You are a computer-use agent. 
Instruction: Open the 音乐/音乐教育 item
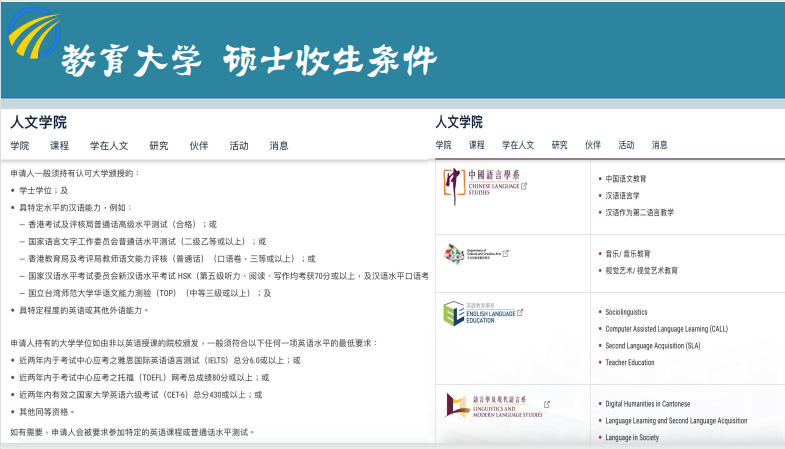pos(628,254)
